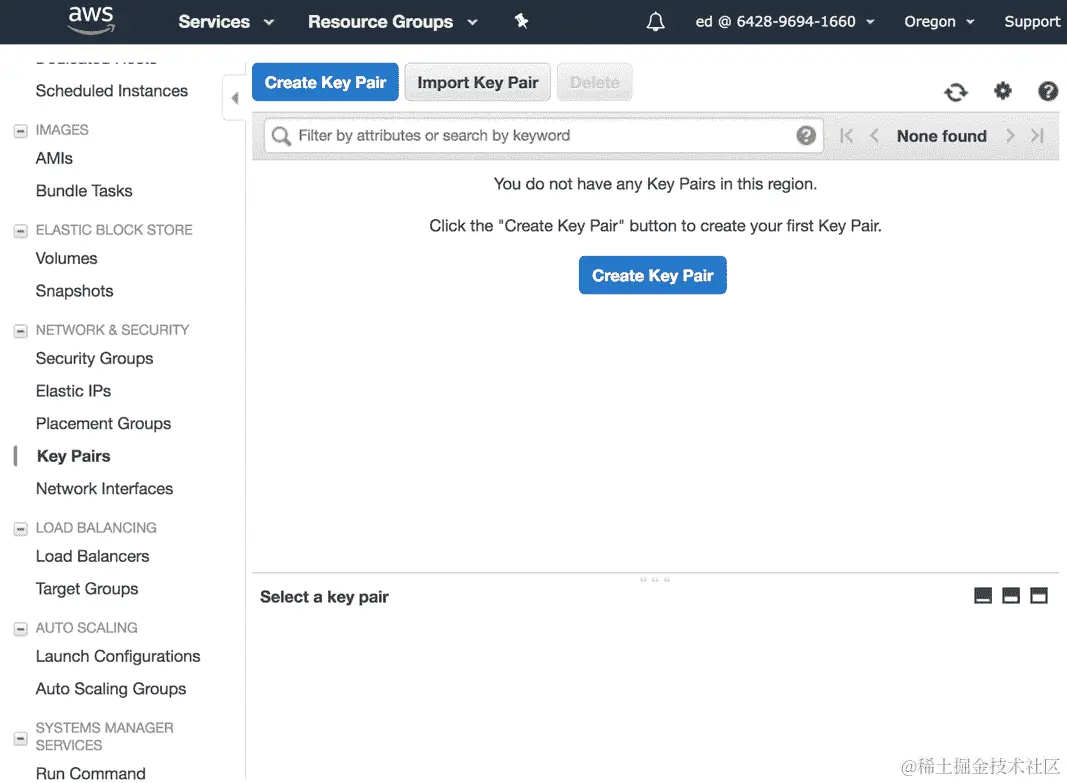Open the Oregon region selector
The height and width of the screenshot is (783, 1067).
[939, 22]
